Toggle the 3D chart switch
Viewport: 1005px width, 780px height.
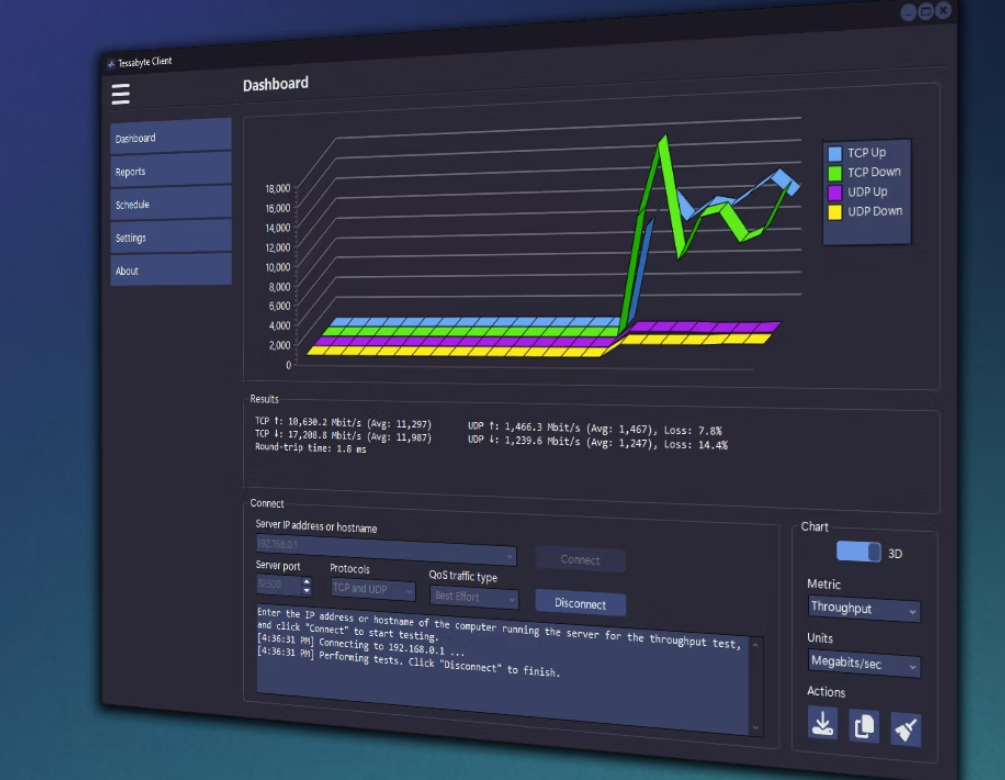pyautogui.click(x=859, y=552)
